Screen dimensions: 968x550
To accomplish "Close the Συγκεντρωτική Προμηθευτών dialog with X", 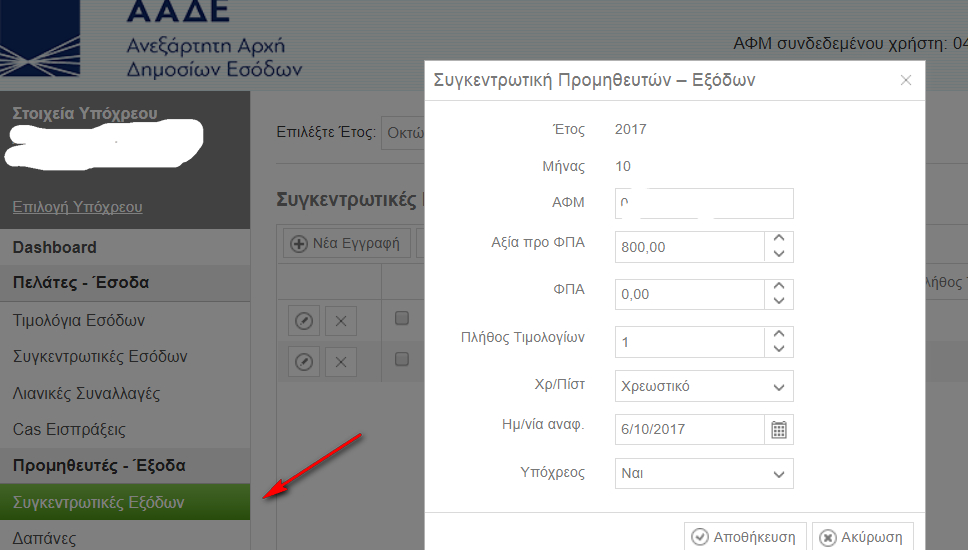I will click(x=906, y=81).
